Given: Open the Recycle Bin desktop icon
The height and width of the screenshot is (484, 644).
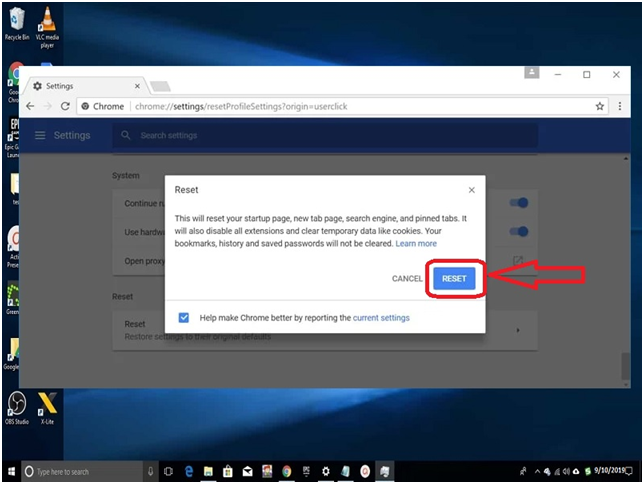Looking at the screenshot, I should 17,24.
